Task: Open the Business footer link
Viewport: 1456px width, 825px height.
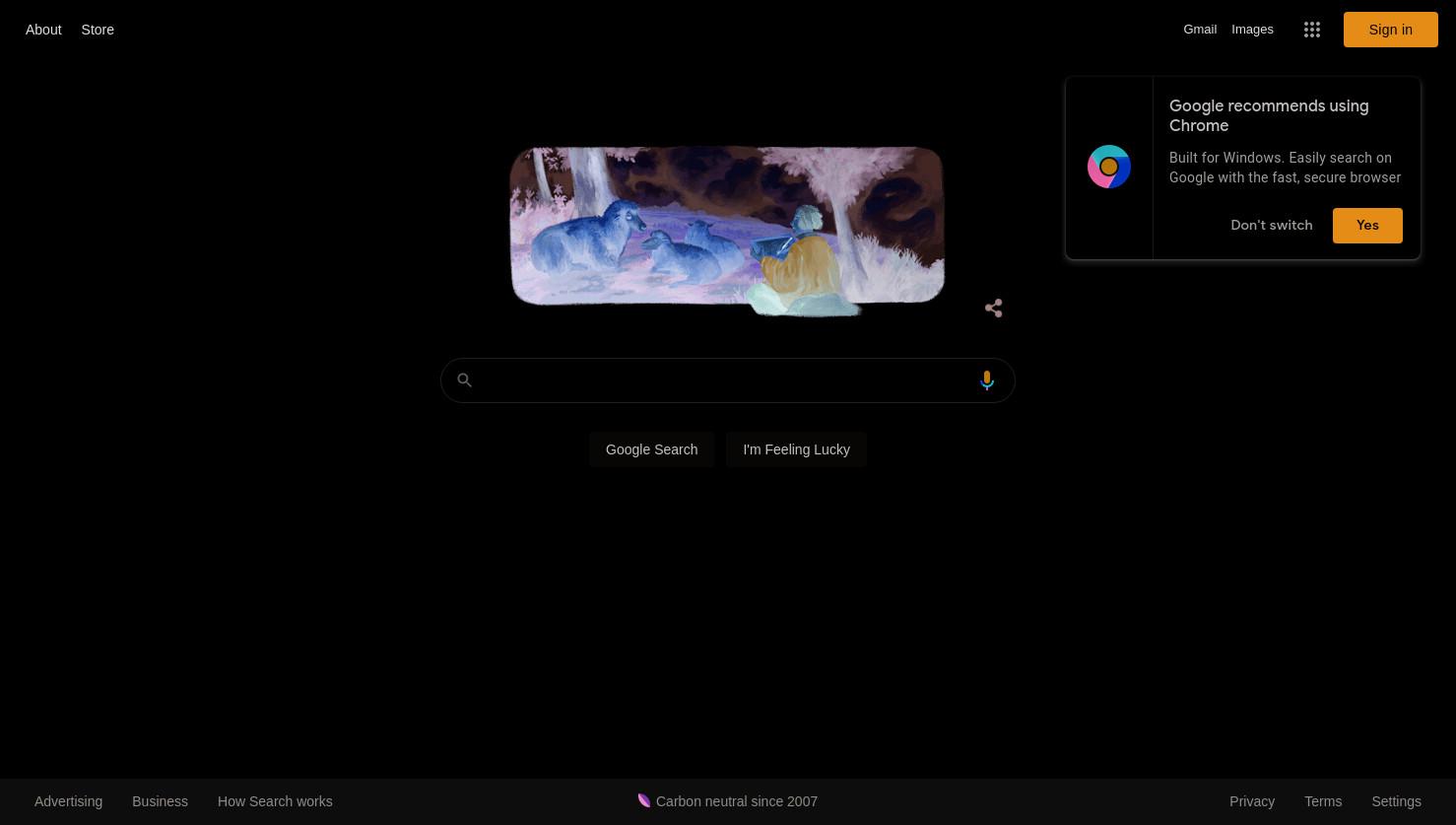Action: tap(160, 801)
